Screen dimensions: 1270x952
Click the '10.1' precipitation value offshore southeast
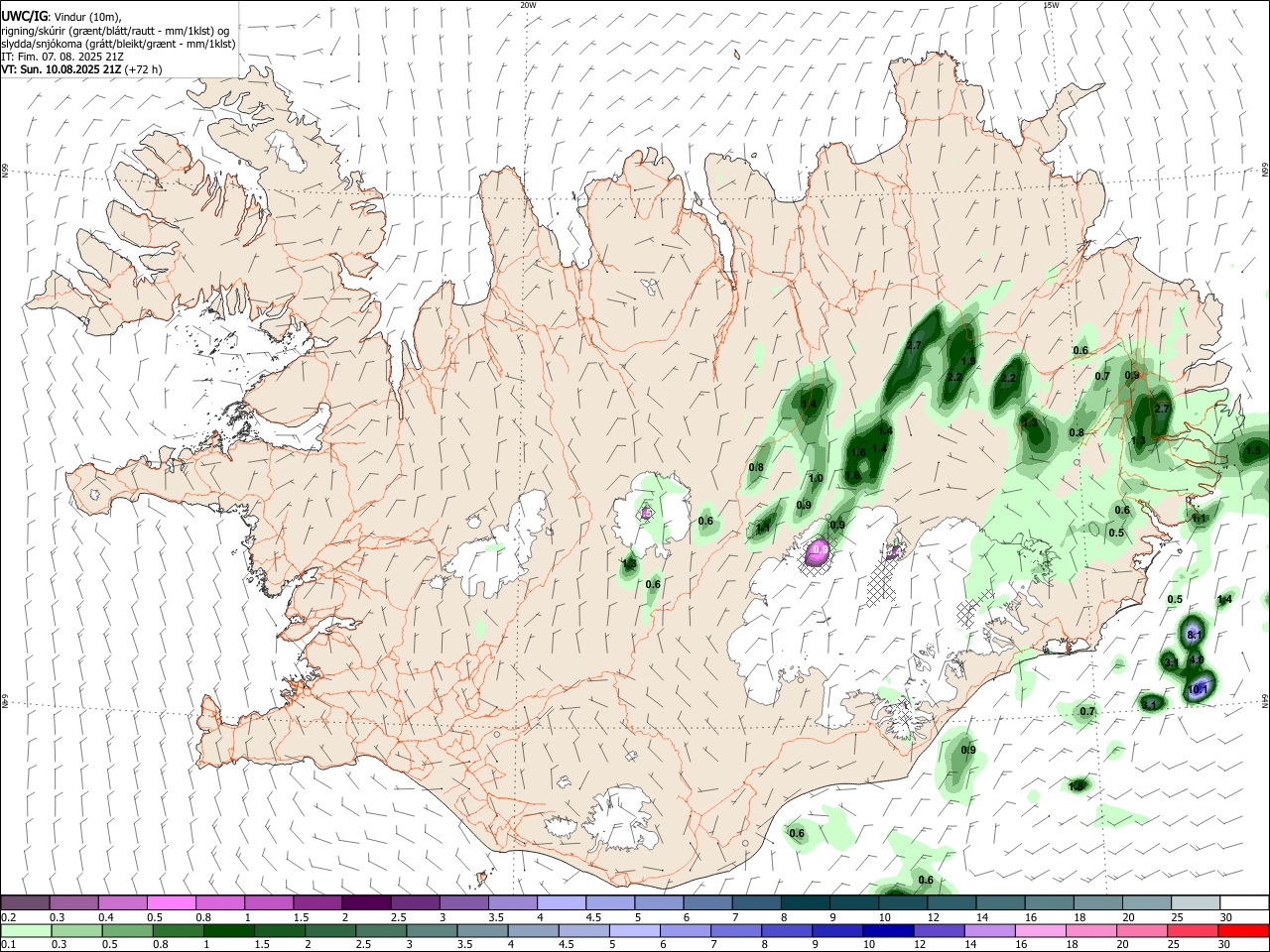pyautogui.click(x=1198, y=689)
